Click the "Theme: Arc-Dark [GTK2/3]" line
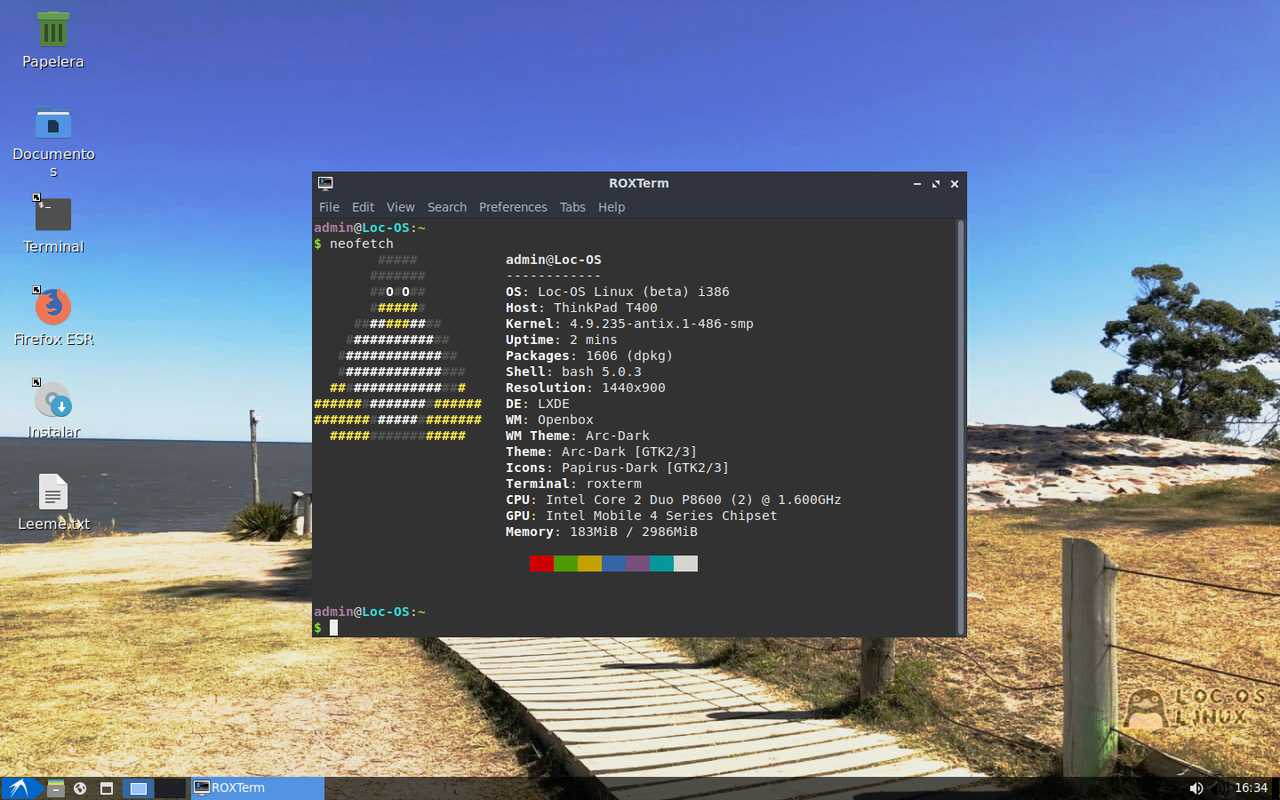The width and height of the screenshot is (1280, 800). (602, 452)
